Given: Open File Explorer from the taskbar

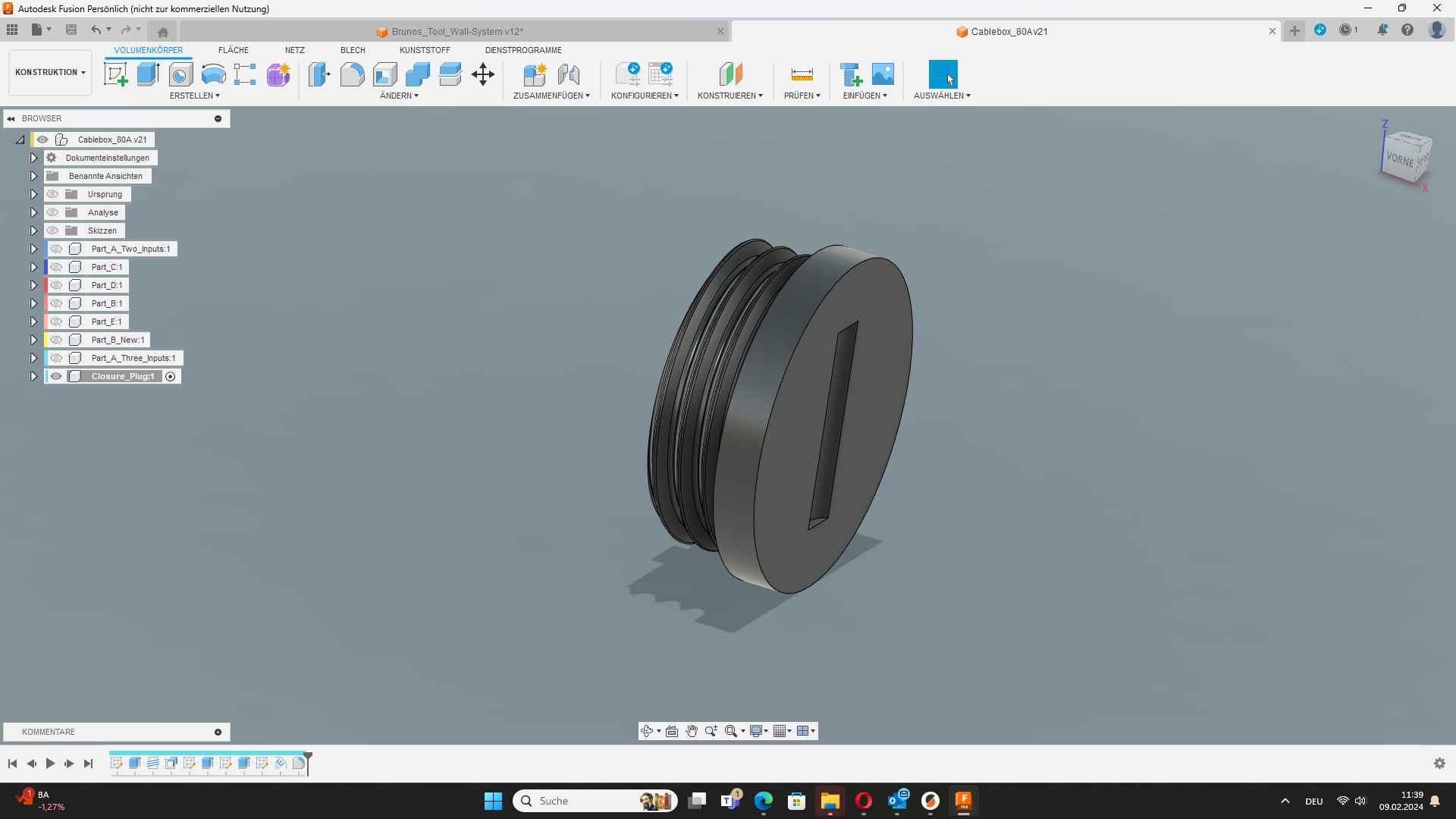Looking at the screenshot, I should tap(830, 801).
